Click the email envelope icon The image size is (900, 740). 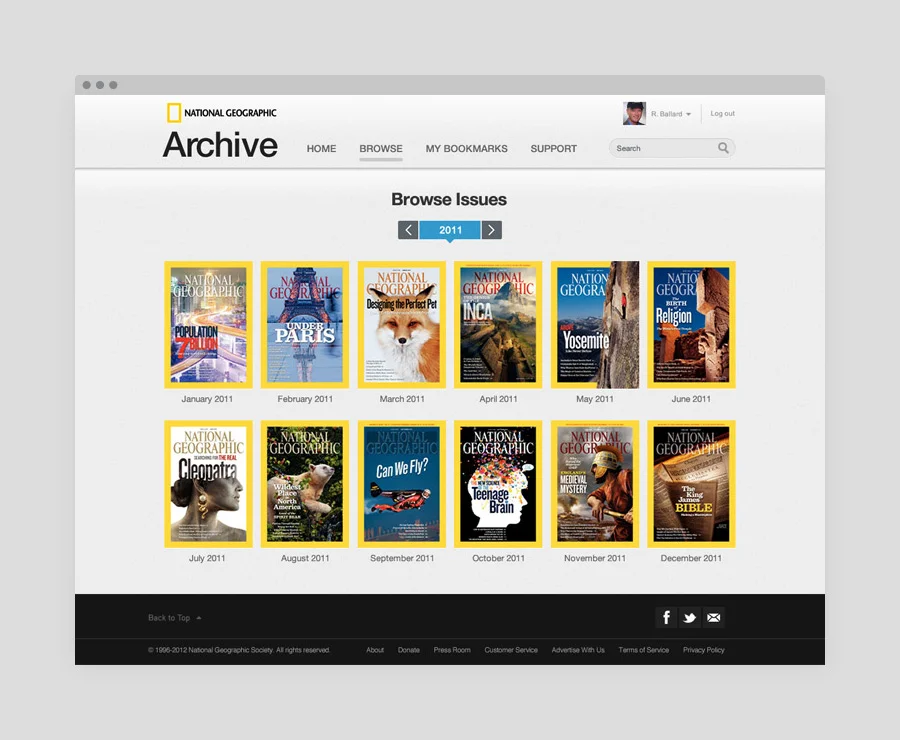point(713,618)
